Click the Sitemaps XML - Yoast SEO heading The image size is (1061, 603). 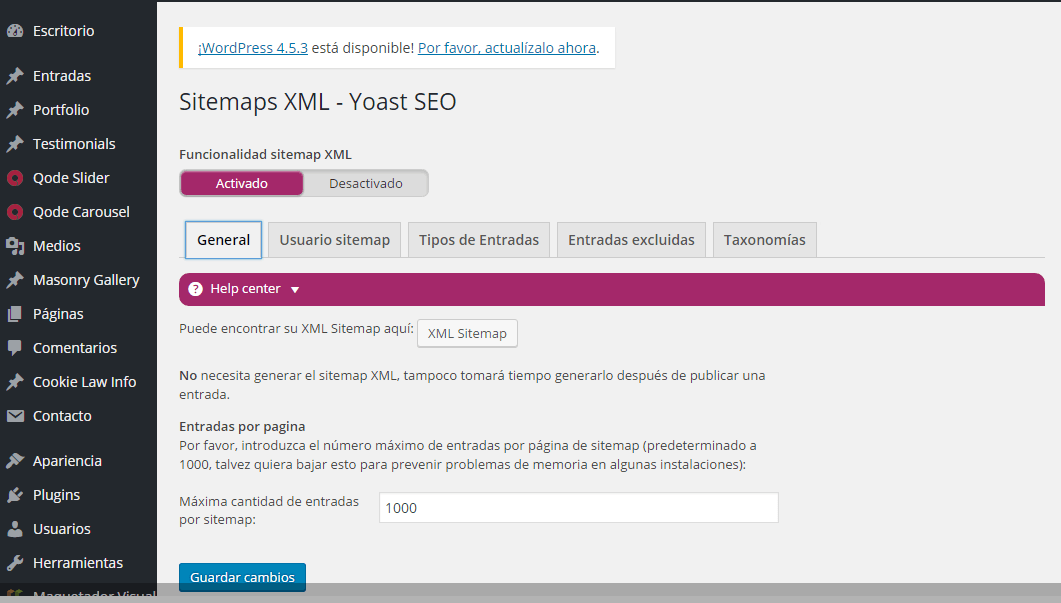[317, 102]
